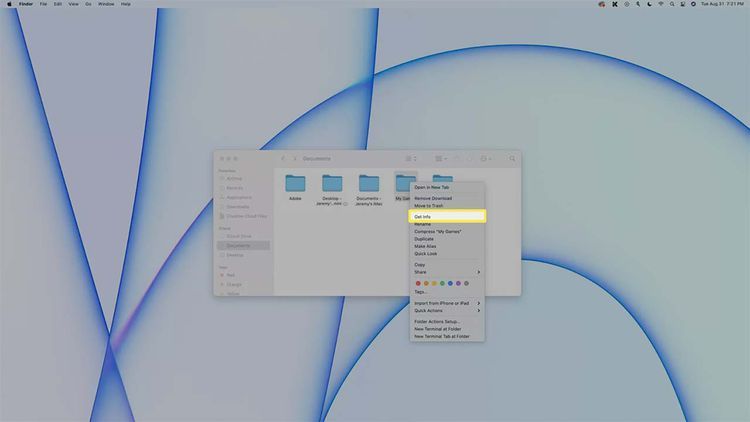This screenshot has height=422, width=750.
Task: Expand the Quick Actions submenu
Action: point(478,310)
